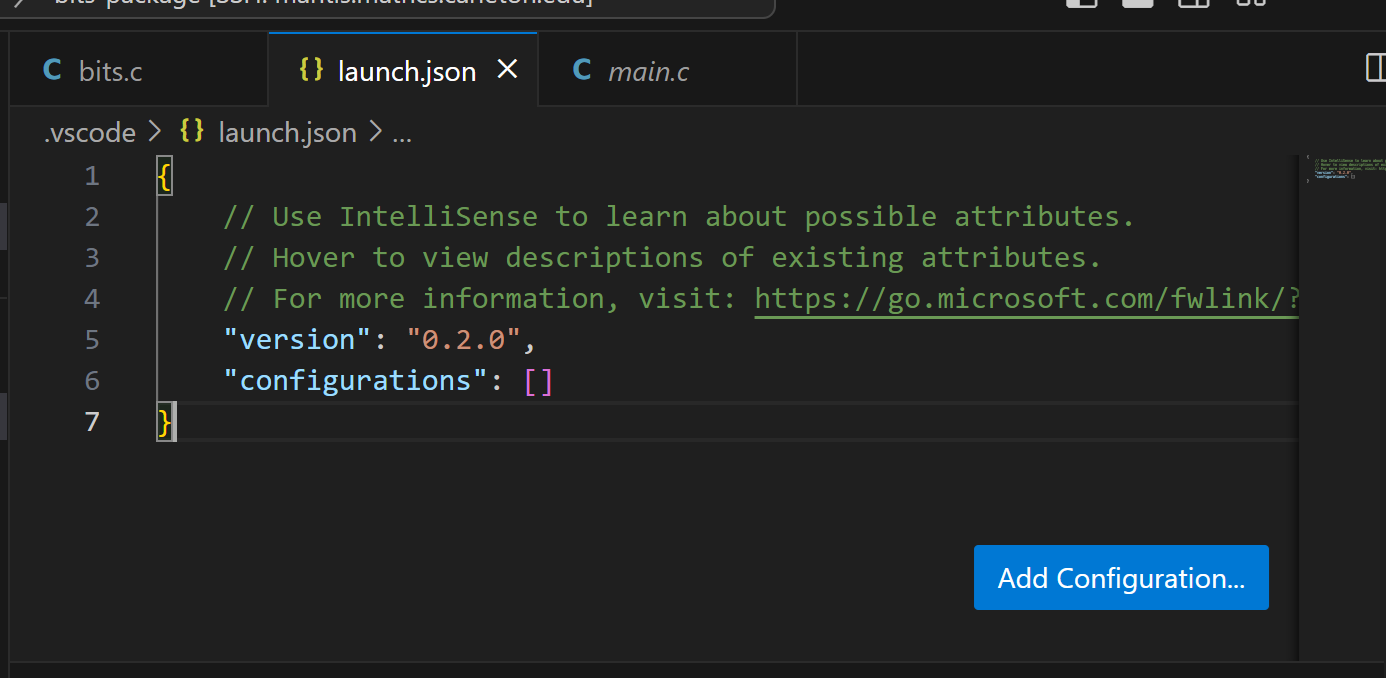Open the Split Editor icon at top right
Screen dimensions: 1386x678
[1375, 68]
